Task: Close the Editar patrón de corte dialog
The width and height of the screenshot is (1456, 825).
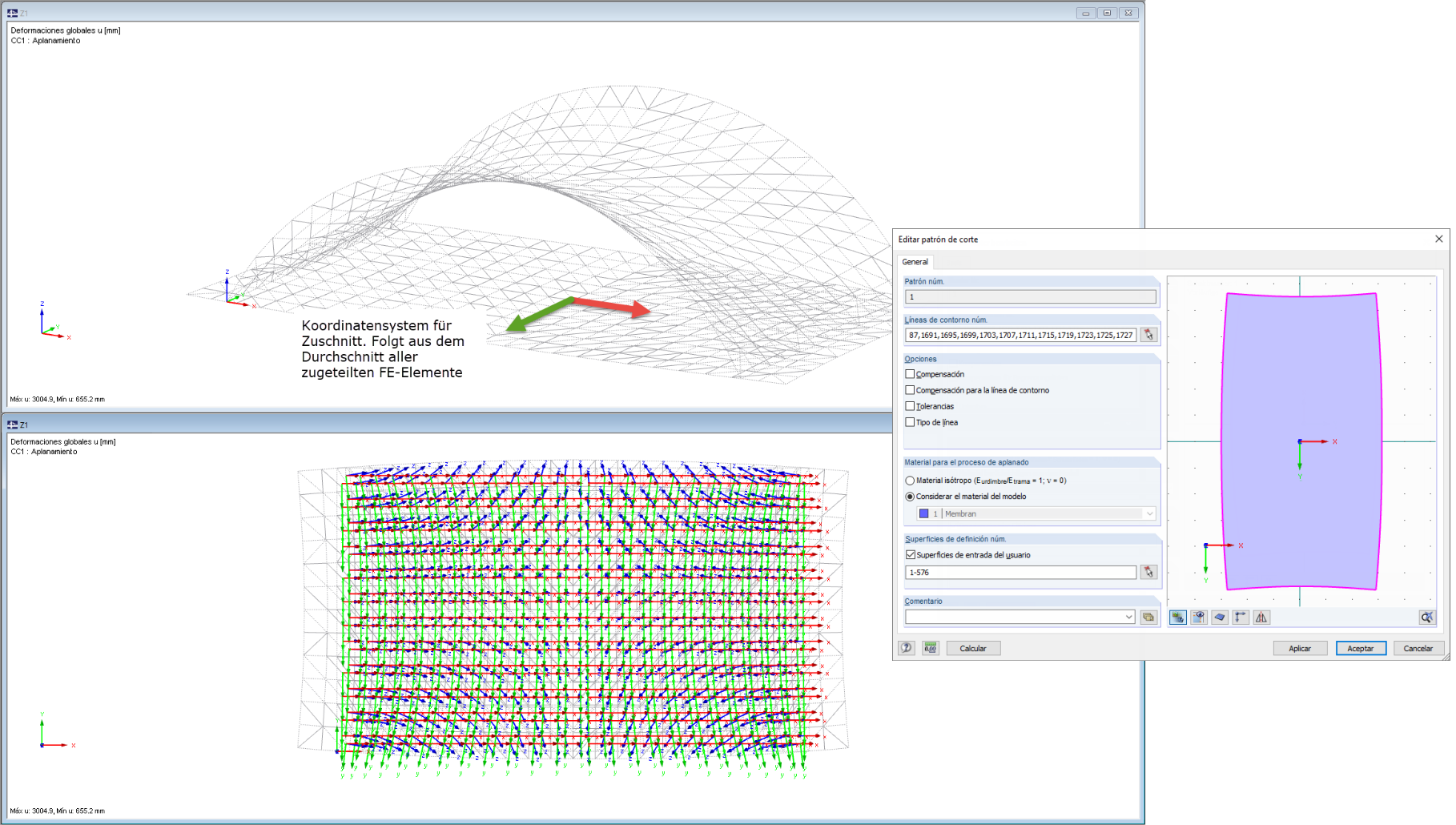Action: 1438,239
